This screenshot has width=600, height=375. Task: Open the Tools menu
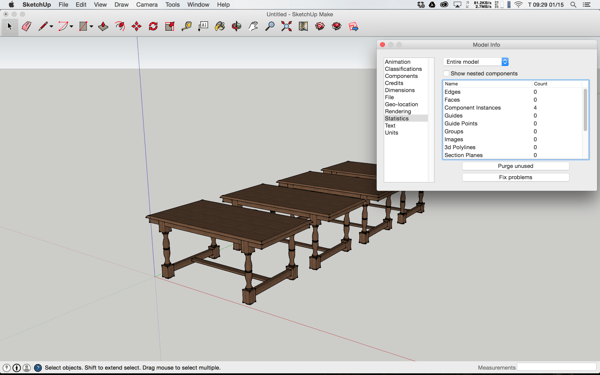point(172,5)
